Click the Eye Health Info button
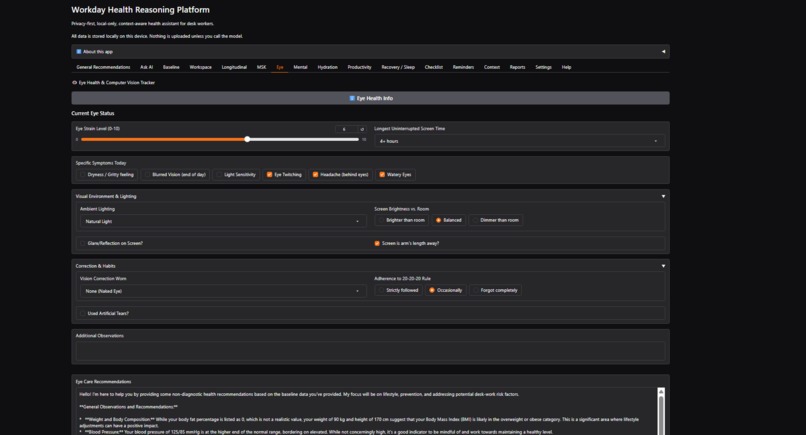 370,98
